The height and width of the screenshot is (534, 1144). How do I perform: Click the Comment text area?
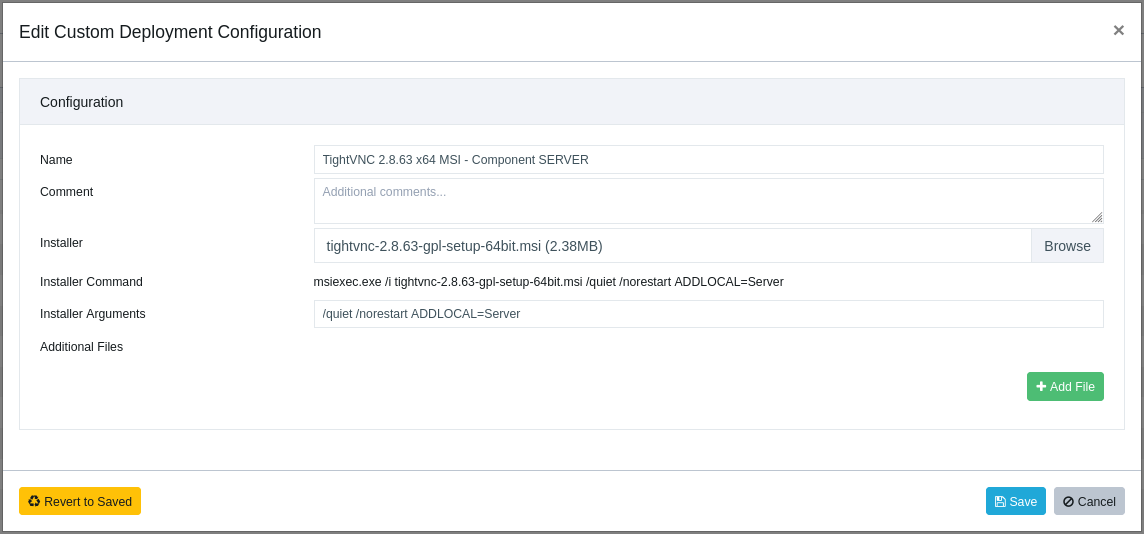coord(708,201)
